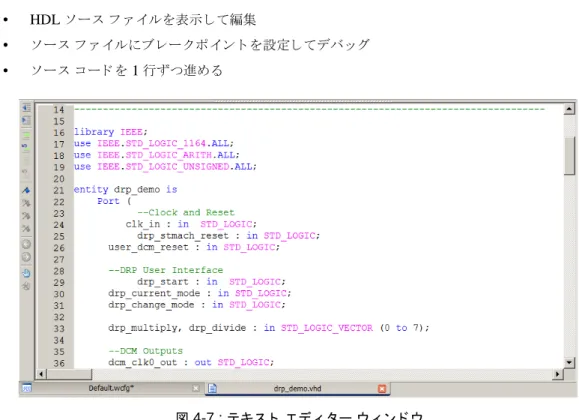Click the vertical scrollbar down arrow
This screenshot has height=420, width=579.
click(569, 363)
